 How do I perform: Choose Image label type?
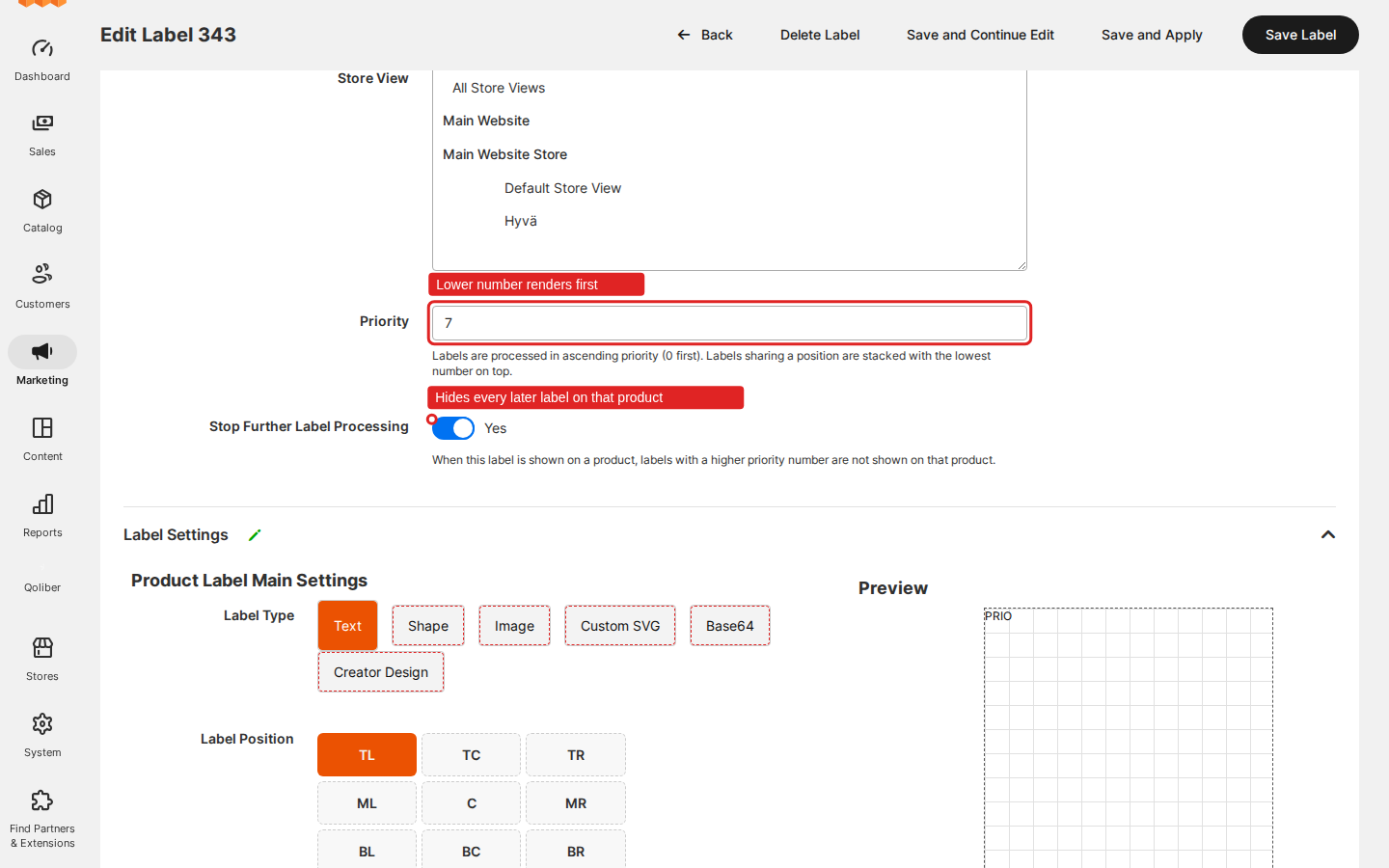click(x=514, y=626)
